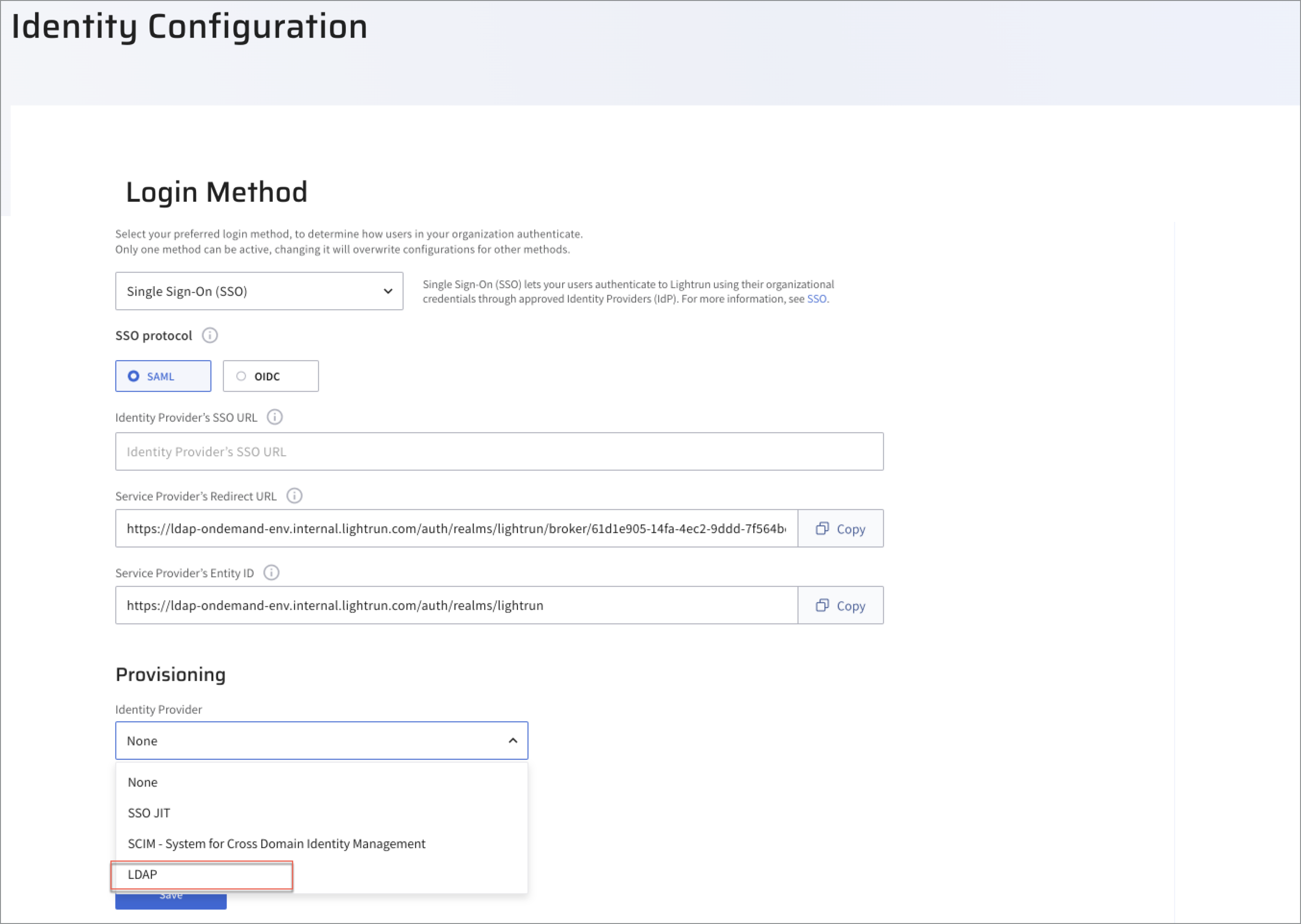
Task: Click into Identity Provider's SSO URL field
Action: click(x=499, y=451)
